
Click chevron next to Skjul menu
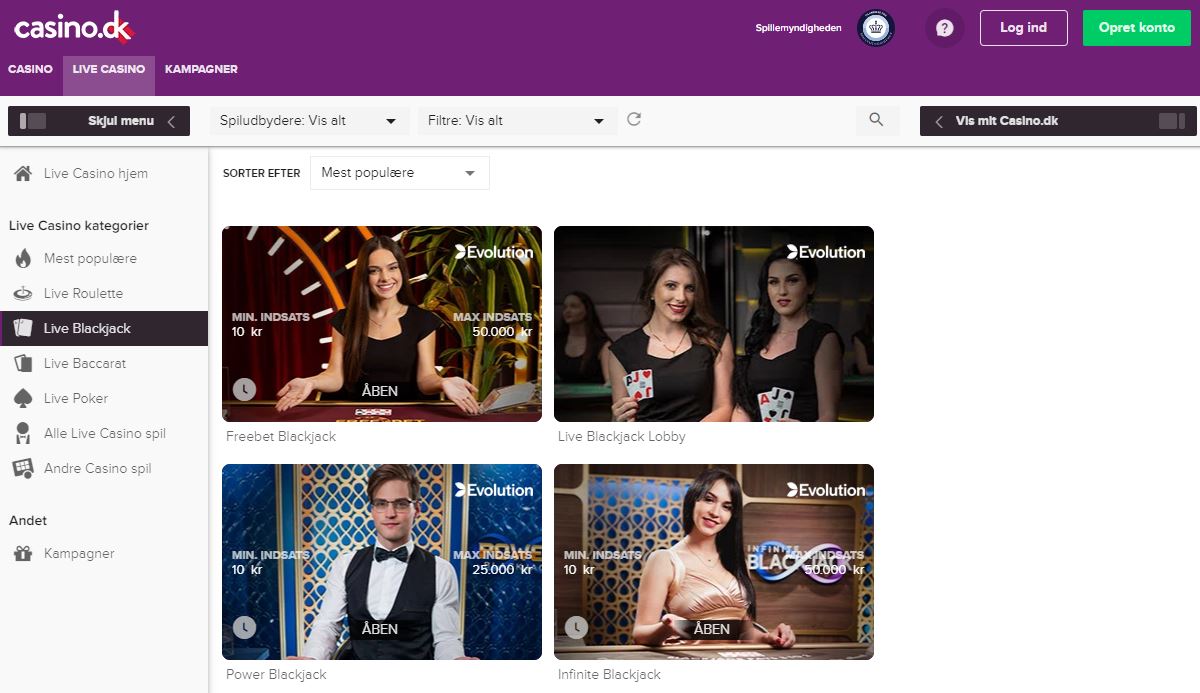(x=171, y=121)
